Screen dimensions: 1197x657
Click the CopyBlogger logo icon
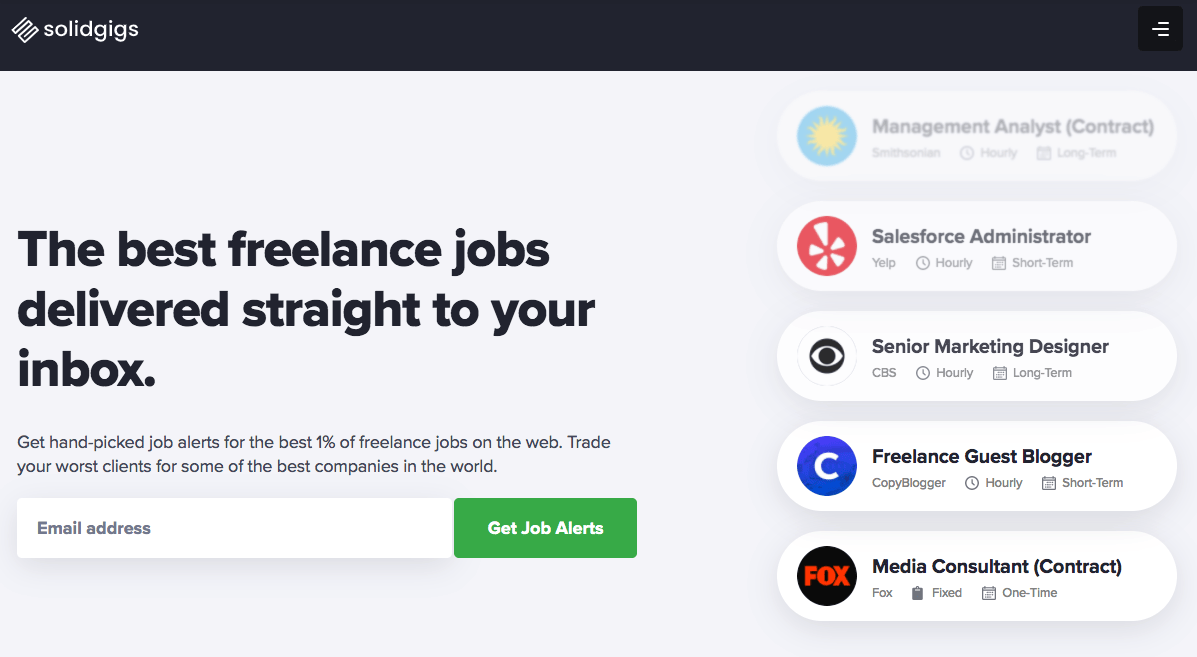pyautogui.click(x=827, y=465)
